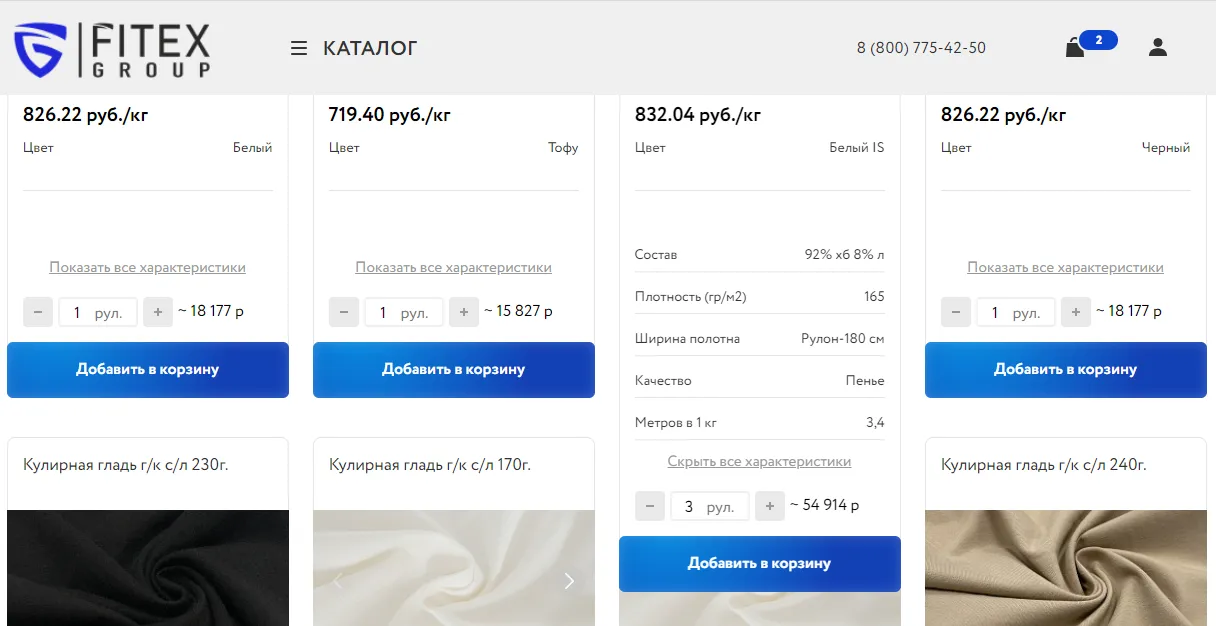Add the Белый IS fabric to cart
This screenshot has height=626, width=1216.
click(x=759, y=563)
